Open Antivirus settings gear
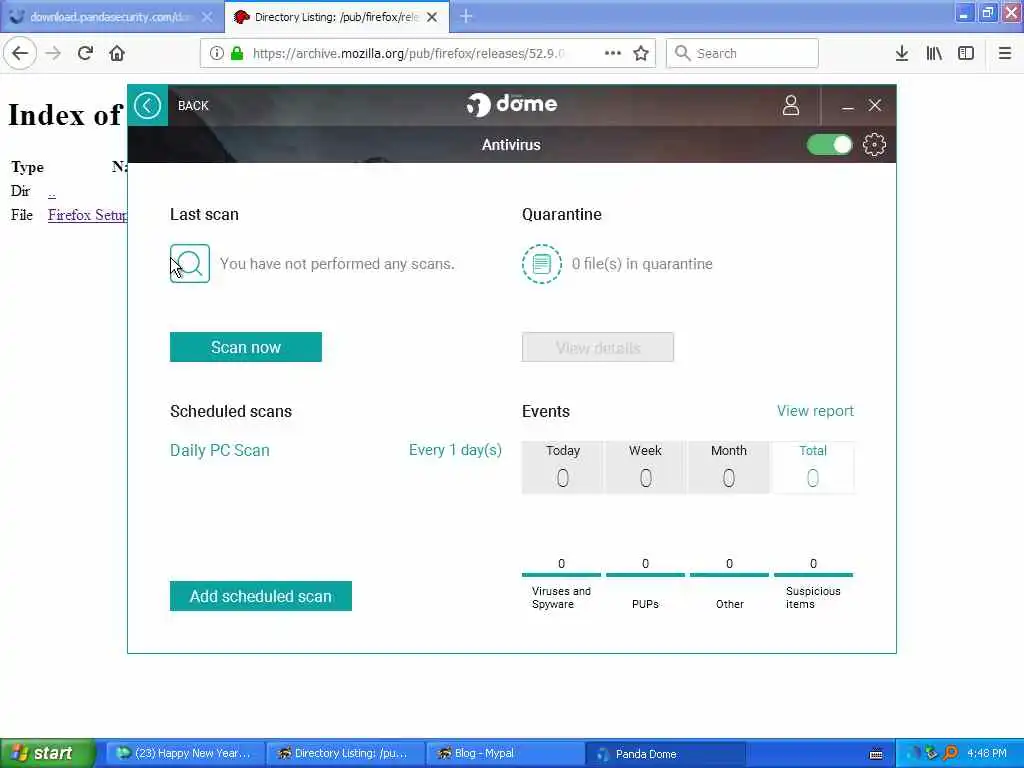 tap(874, 144)
